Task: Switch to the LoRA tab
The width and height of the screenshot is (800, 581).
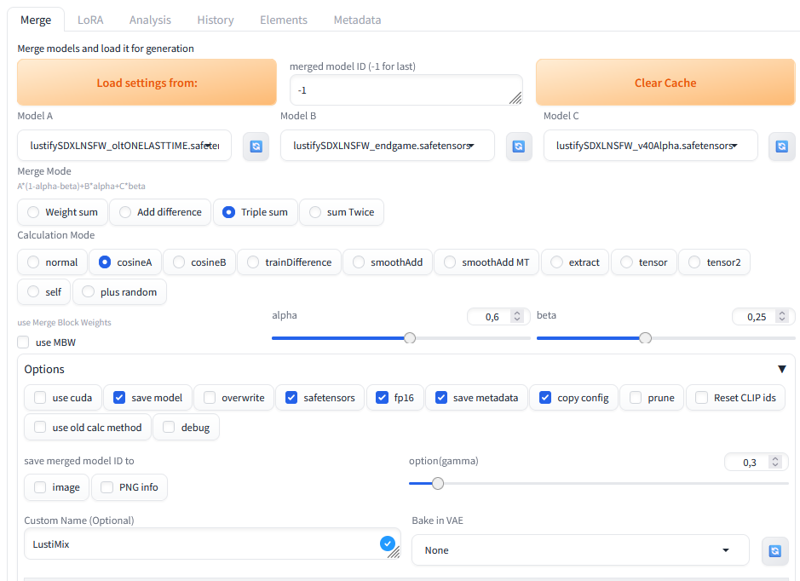Action: click(90, 20)
